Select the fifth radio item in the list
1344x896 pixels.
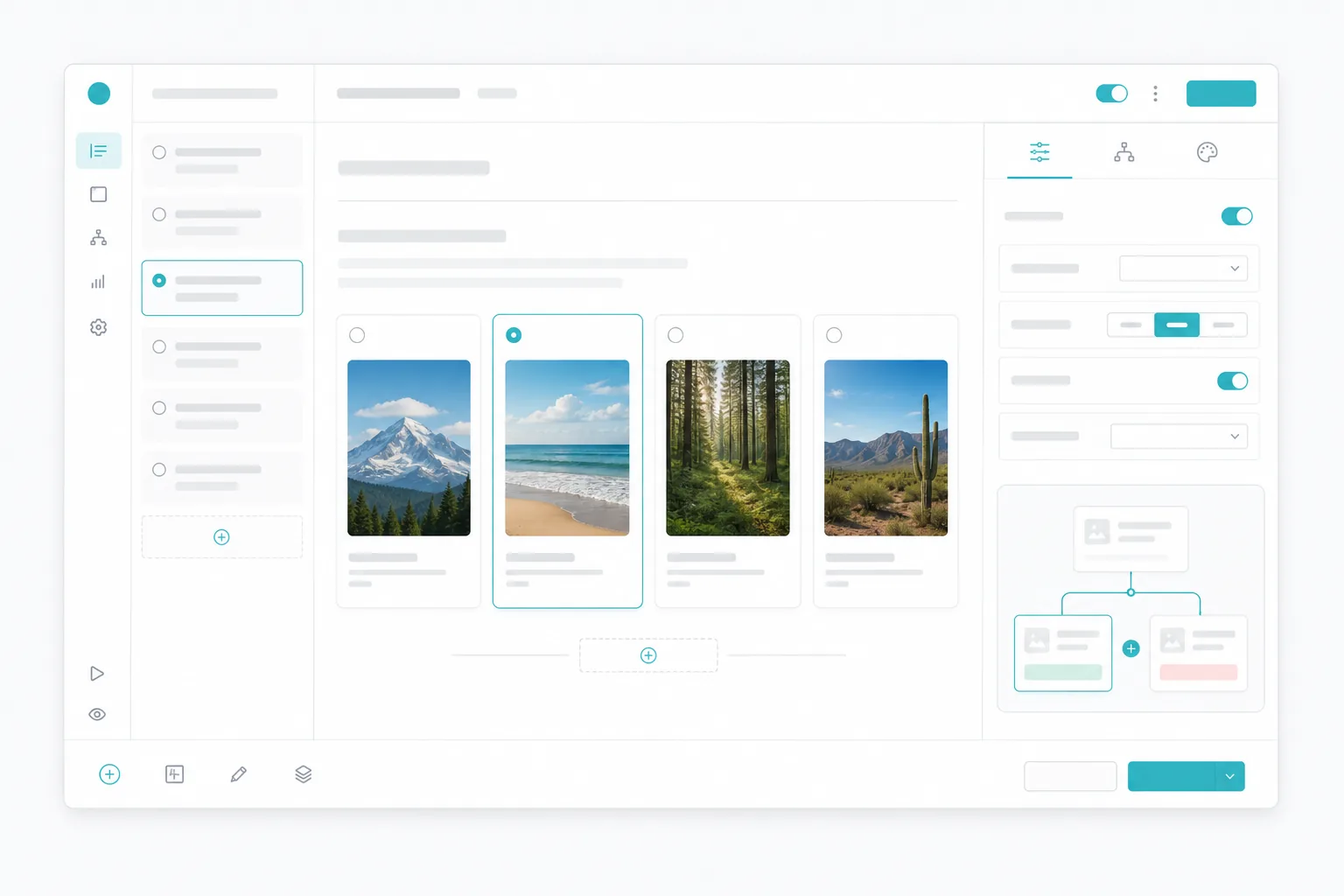pos(159,408)
